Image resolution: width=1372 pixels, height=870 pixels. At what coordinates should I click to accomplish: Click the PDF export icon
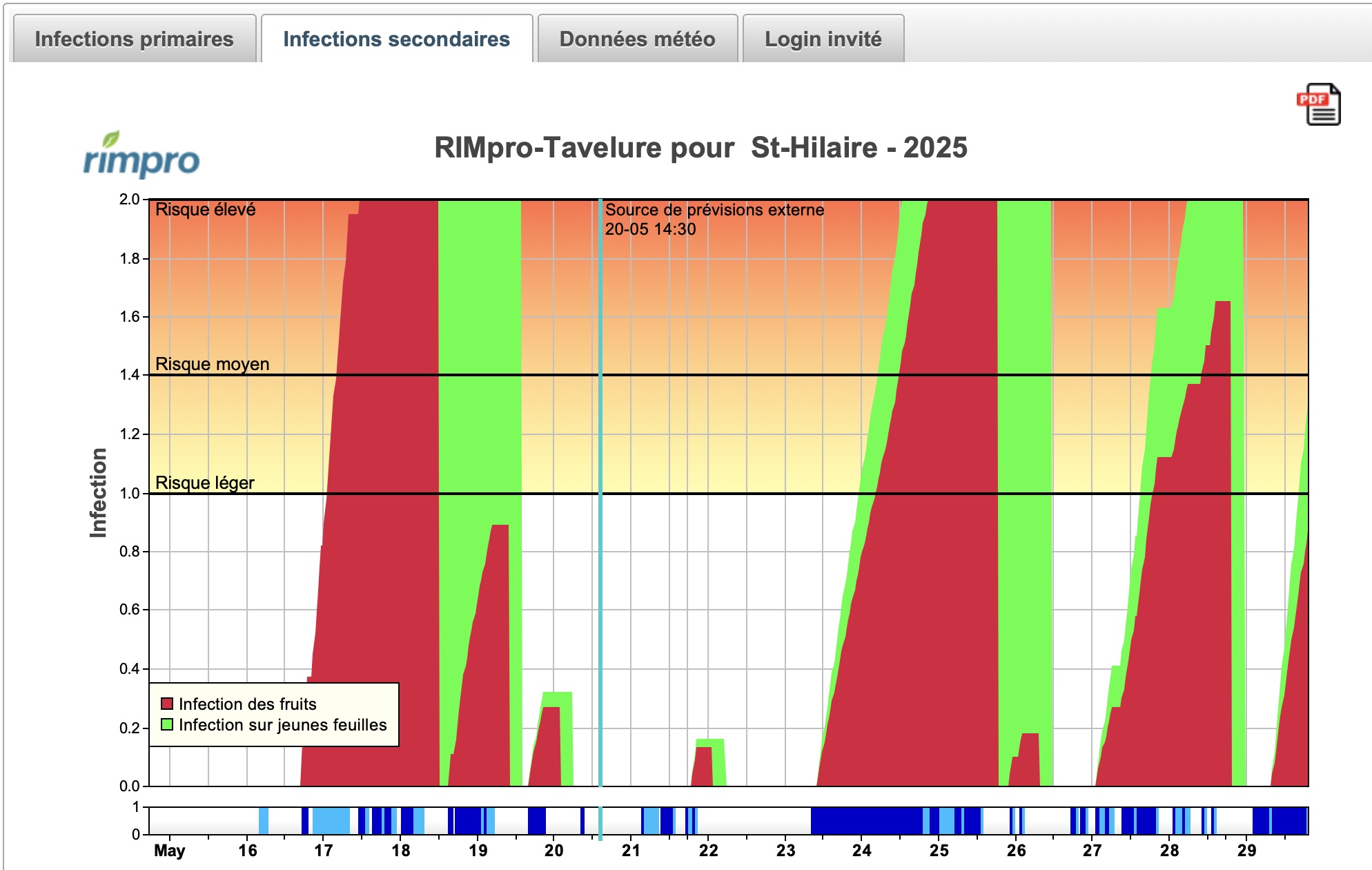(1318, 104)
